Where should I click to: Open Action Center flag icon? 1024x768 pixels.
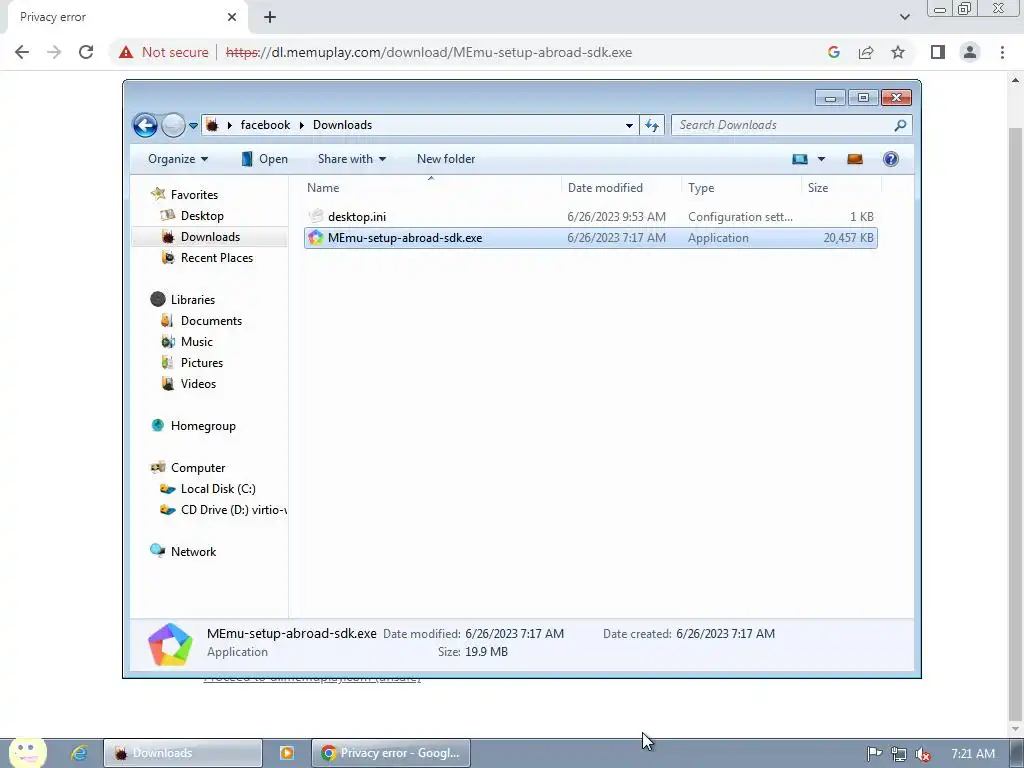[x=874, y=754]
